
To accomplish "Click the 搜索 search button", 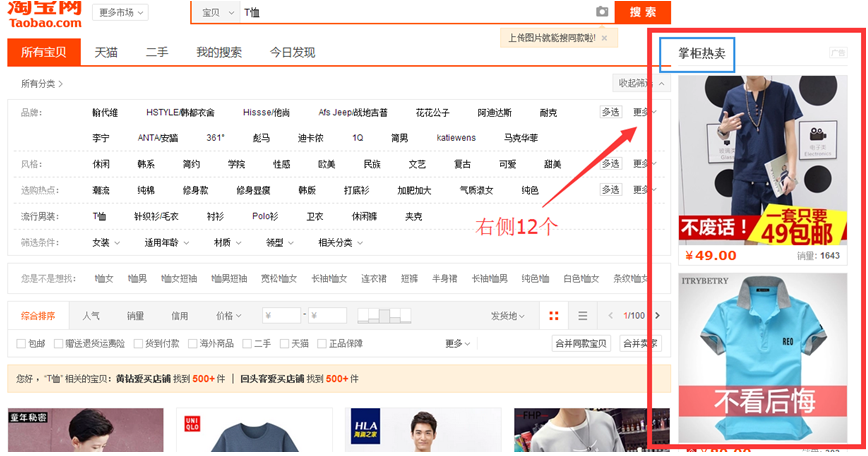I will (643, 12).
